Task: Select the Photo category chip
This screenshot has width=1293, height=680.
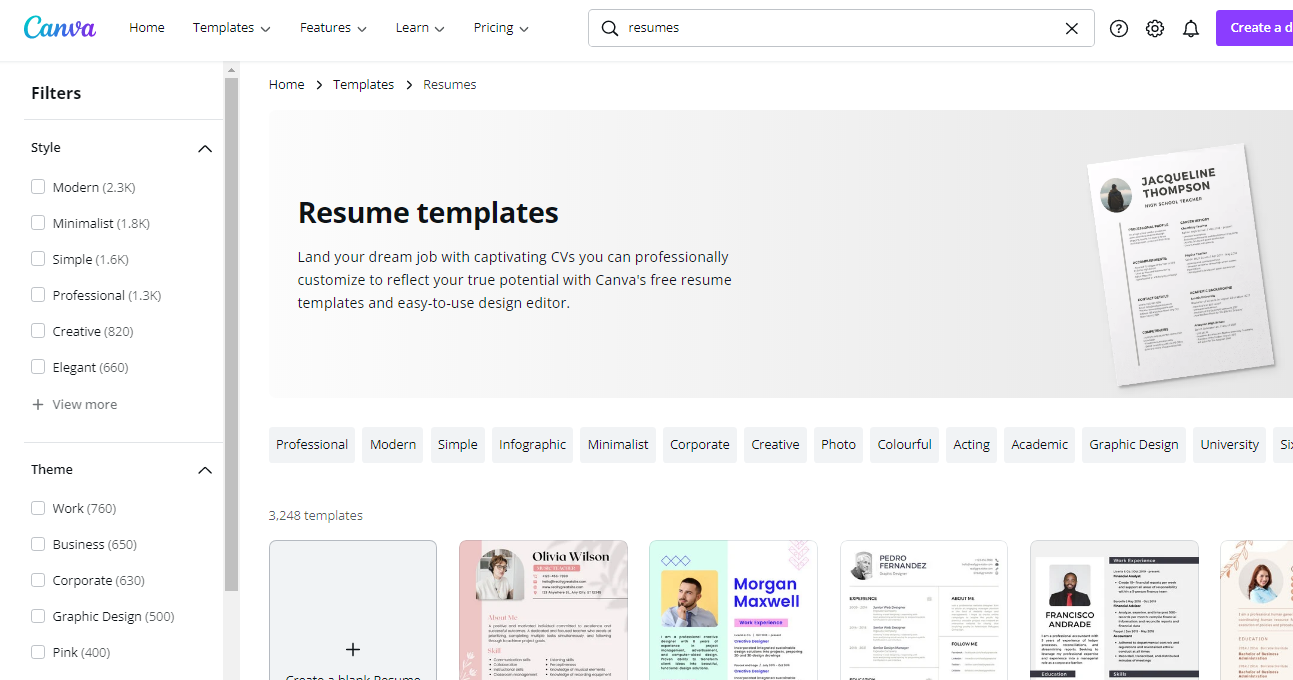Action: [839, 445]
